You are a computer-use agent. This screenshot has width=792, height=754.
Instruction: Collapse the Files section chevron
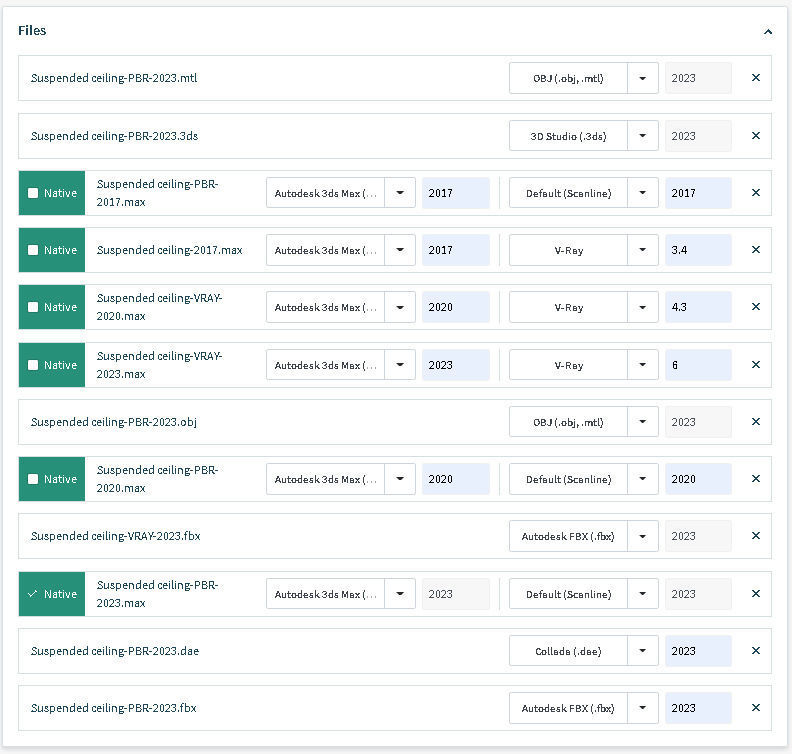coord(768,31)
